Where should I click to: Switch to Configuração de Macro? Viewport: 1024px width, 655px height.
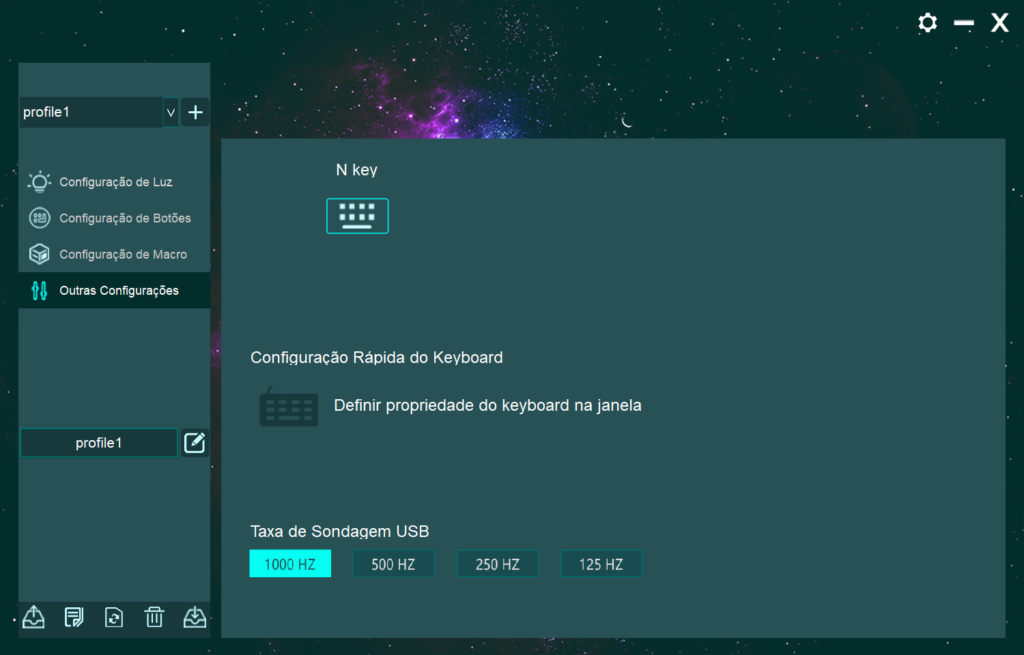pos(122,254)
